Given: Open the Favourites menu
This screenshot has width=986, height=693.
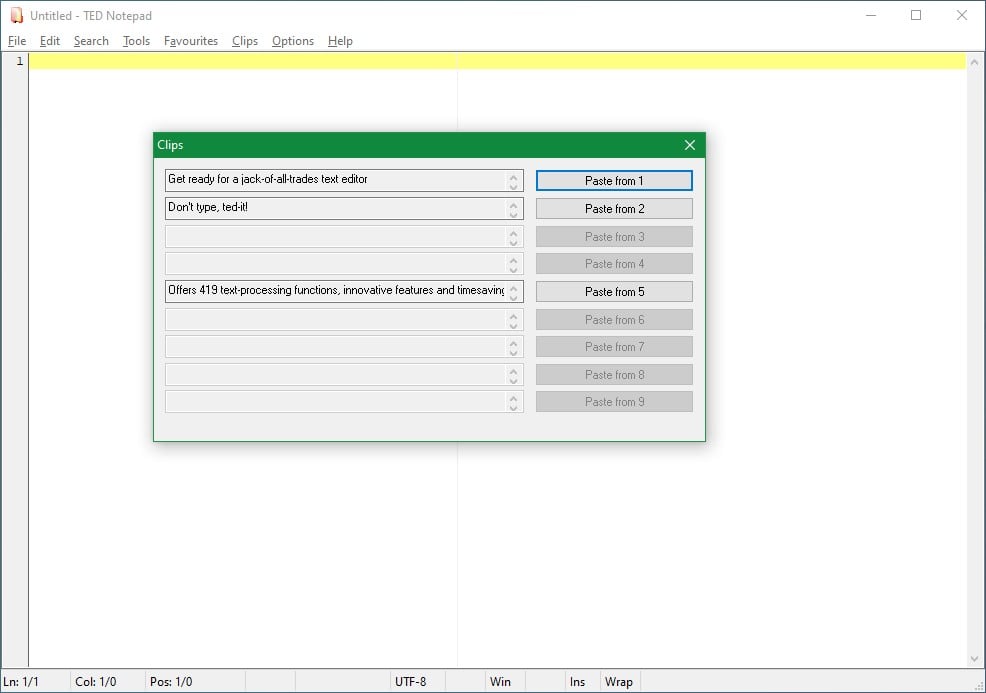Looking at the screenshot, I should tap(191, 41).
